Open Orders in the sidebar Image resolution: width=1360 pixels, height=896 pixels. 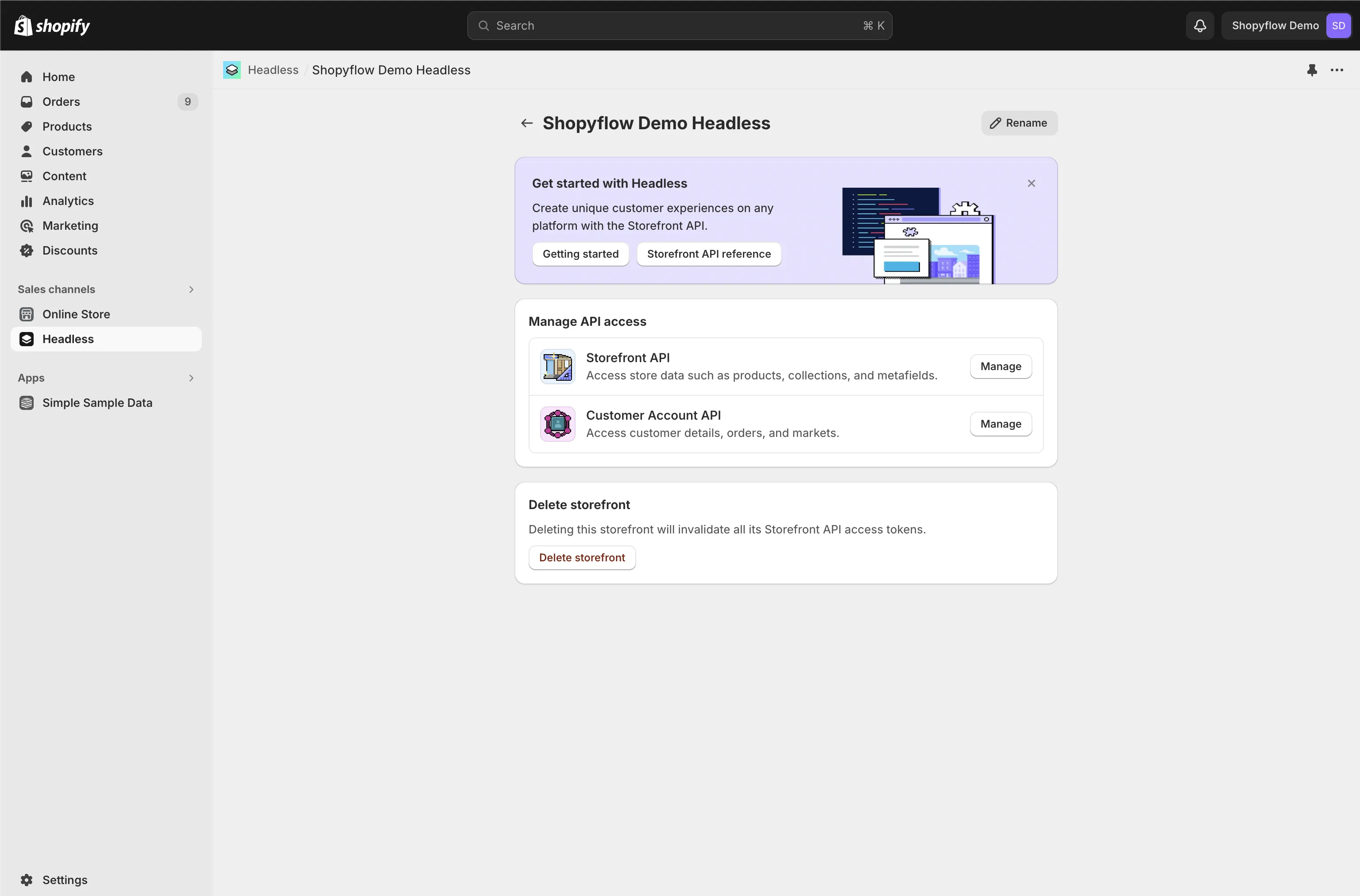(x=106, y=102)
